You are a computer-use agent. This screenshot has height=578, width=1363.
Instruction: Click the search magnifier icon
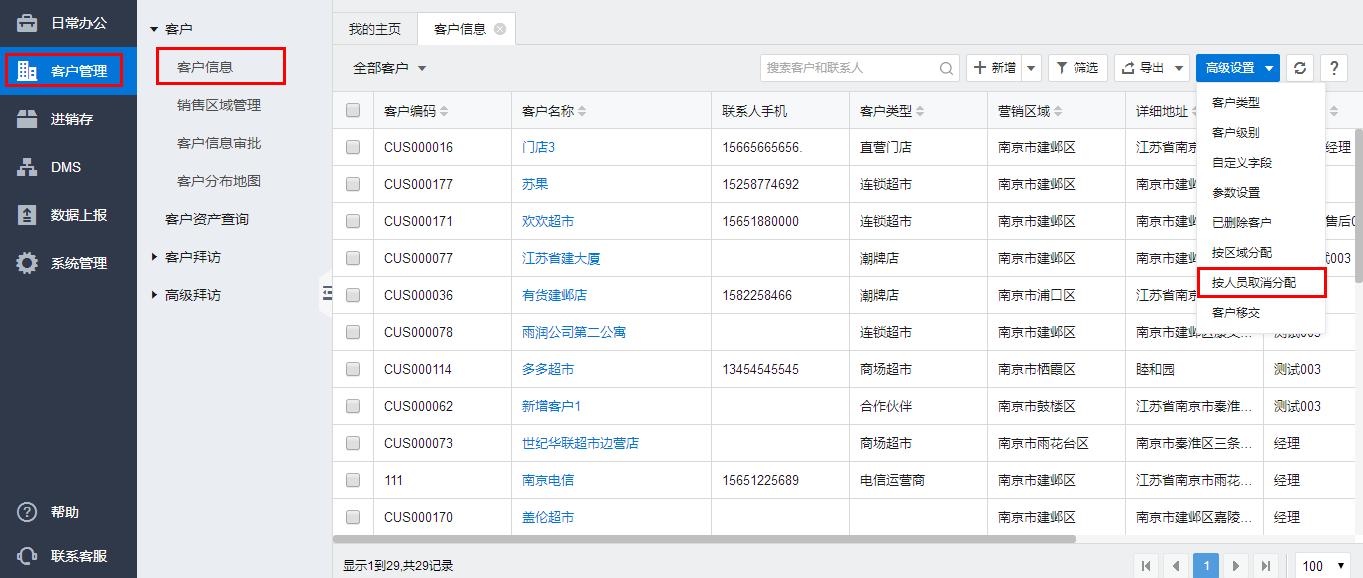[946, 68]
